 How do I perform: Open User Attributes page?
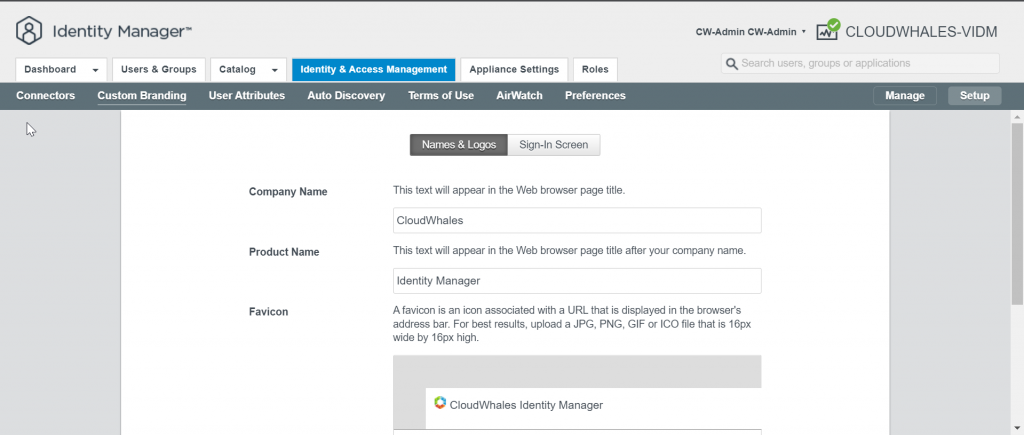pos(247,95)
